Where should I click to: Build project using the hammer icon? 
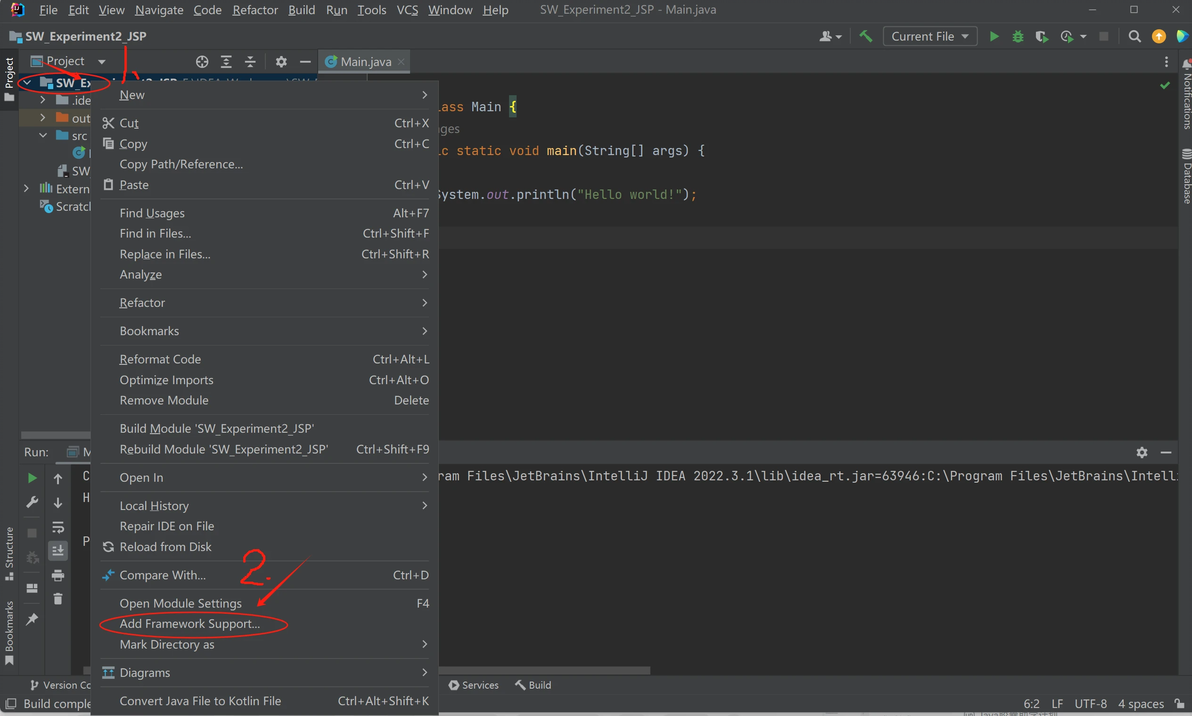click(x=866, y=37)
